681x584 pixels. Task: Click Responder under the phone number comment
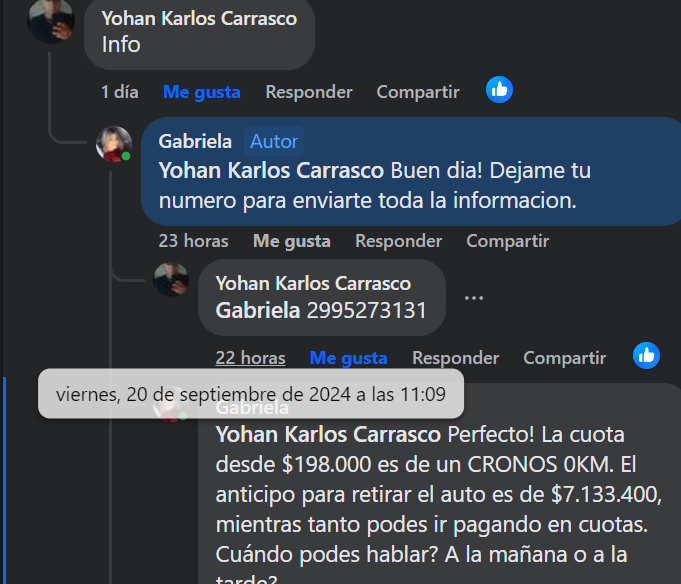coord(455,358)
